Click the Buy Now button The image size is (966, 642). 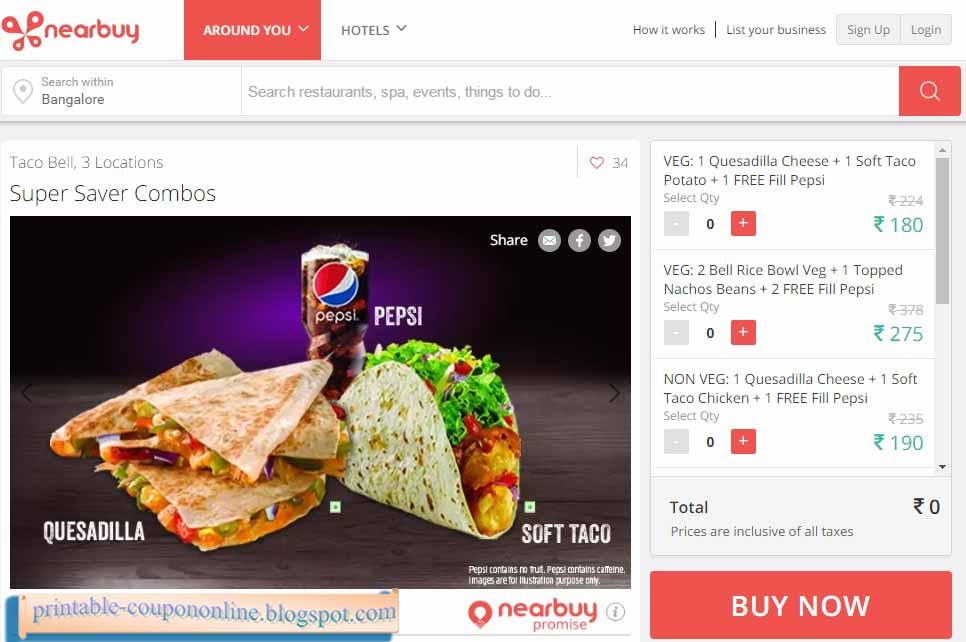pyautogui.click(x=800, y=605)
